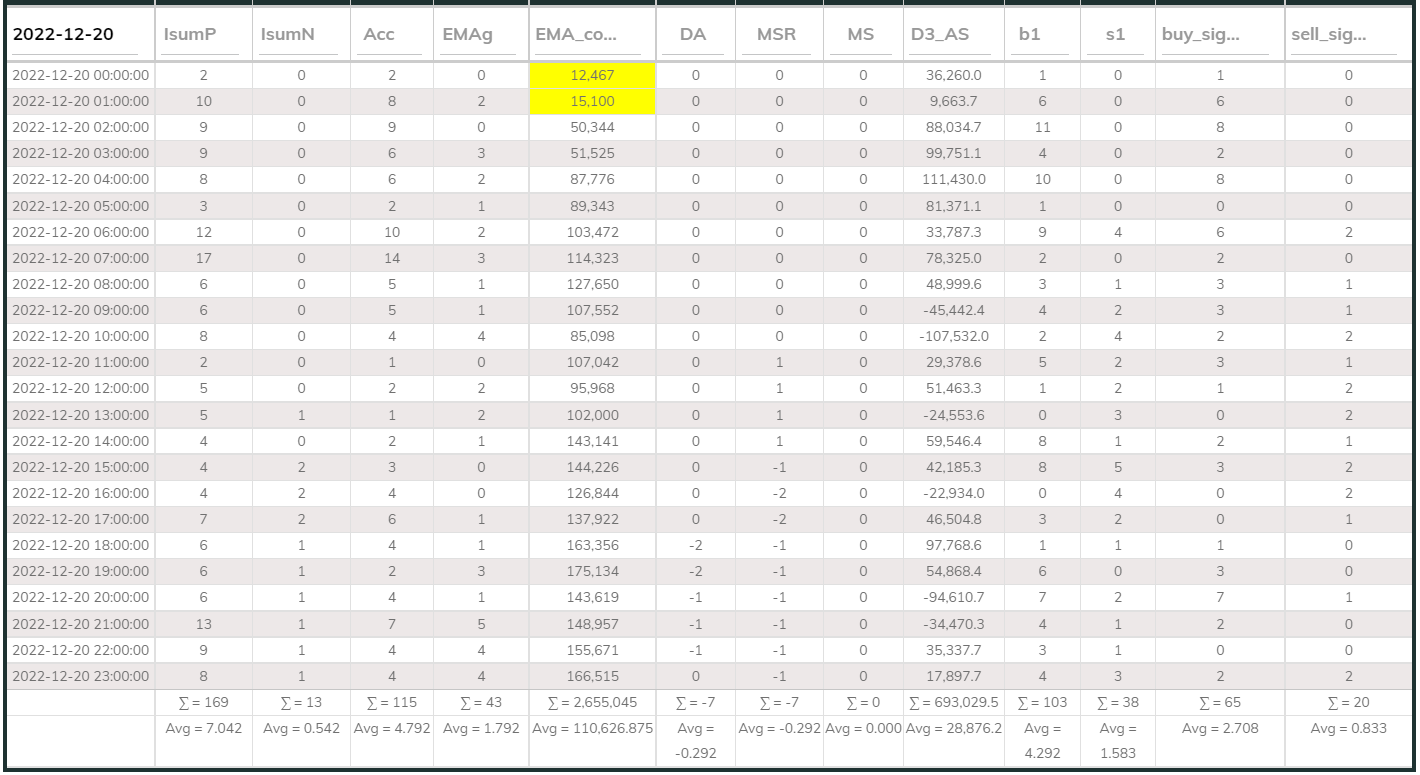Click the EMA_co value 175,134
1420x775 pixels.
click(x=592, y=571)
